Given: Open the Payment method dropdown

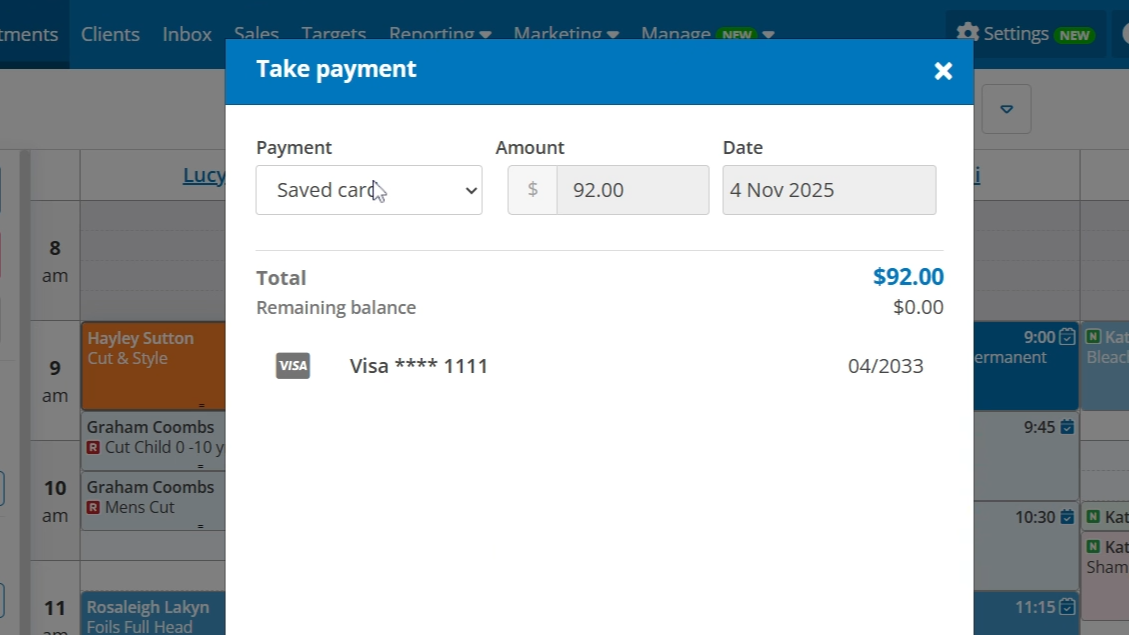Looking at the screenshot, I should tap(369, 190).
